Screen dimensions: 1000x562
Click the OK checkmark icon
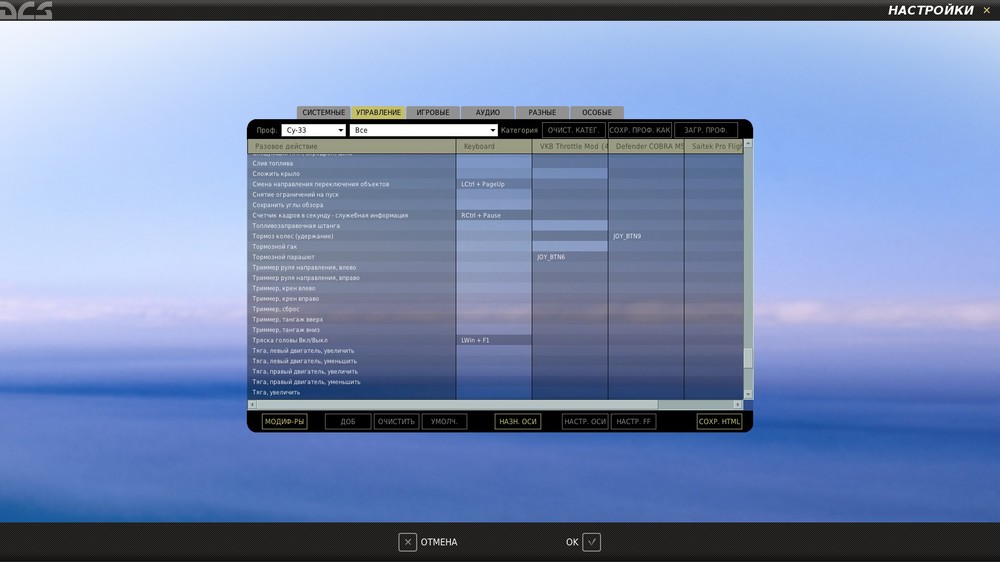[592, 542]
